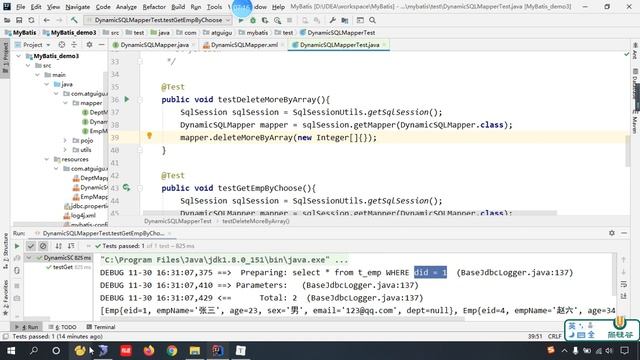The image size is (640, 360).
Task: Collapse the mapper package node
Action: coord(65,103)
